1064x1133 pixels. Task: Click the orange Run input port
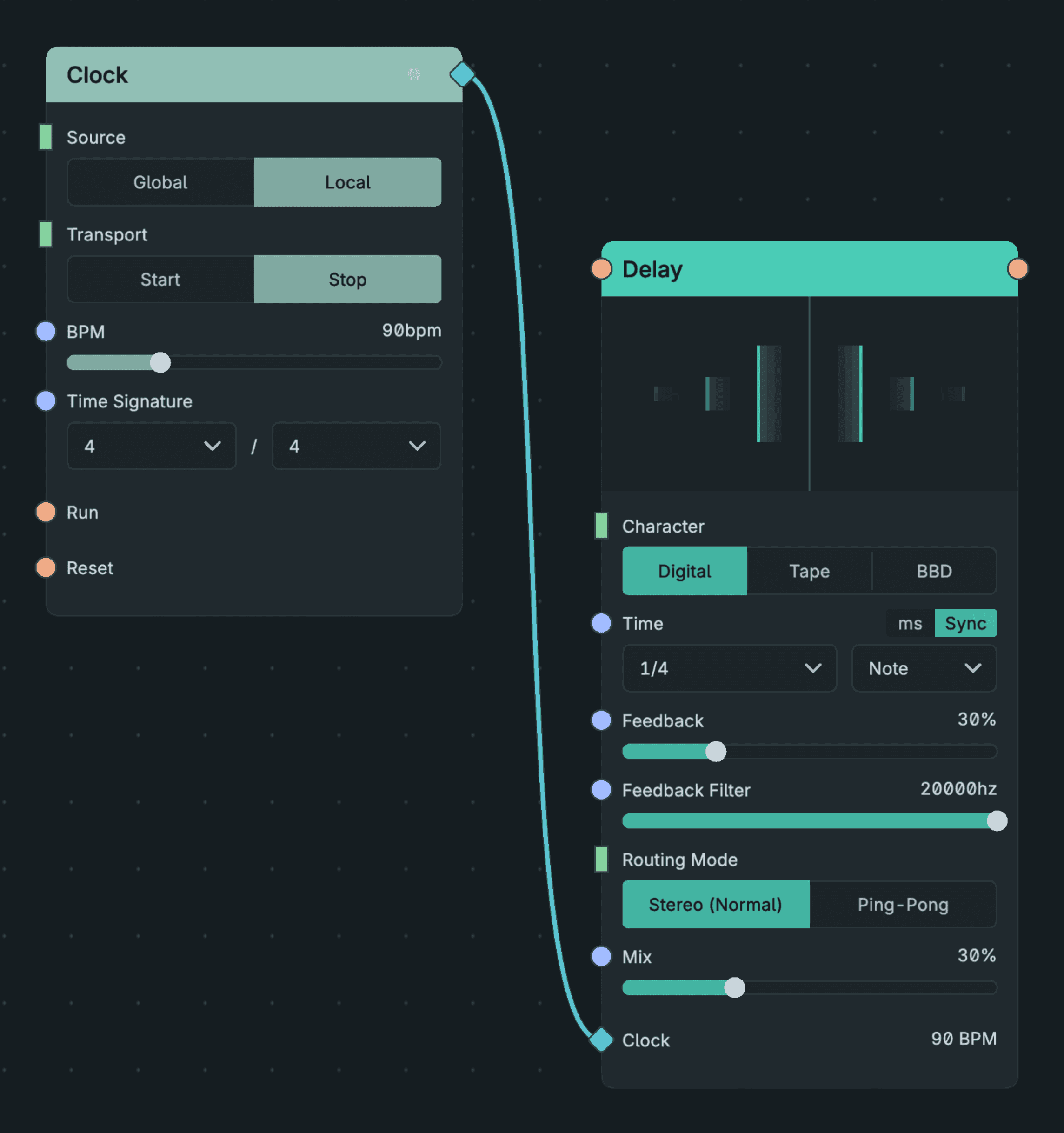point(46,512)
